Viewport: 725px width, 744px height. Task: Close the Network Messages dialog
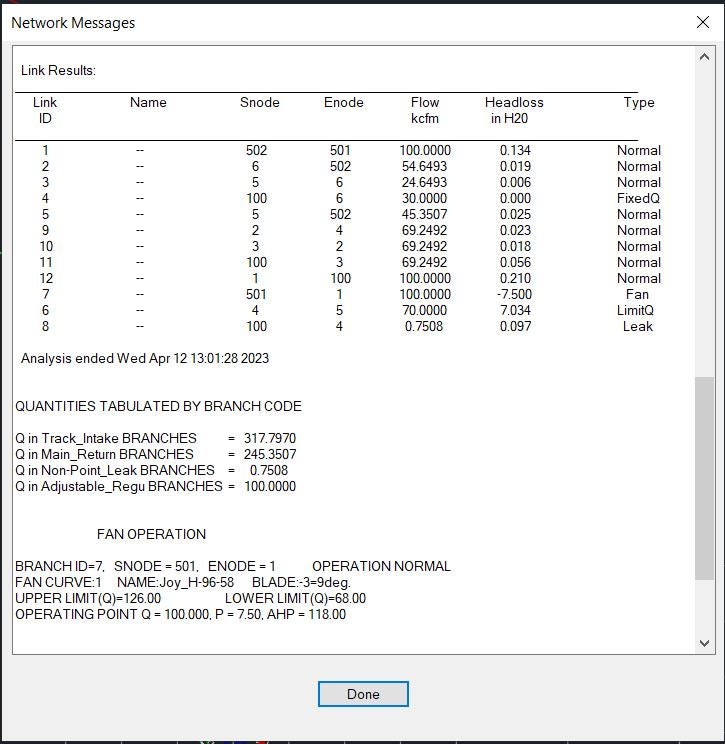[x=703, y=22]
